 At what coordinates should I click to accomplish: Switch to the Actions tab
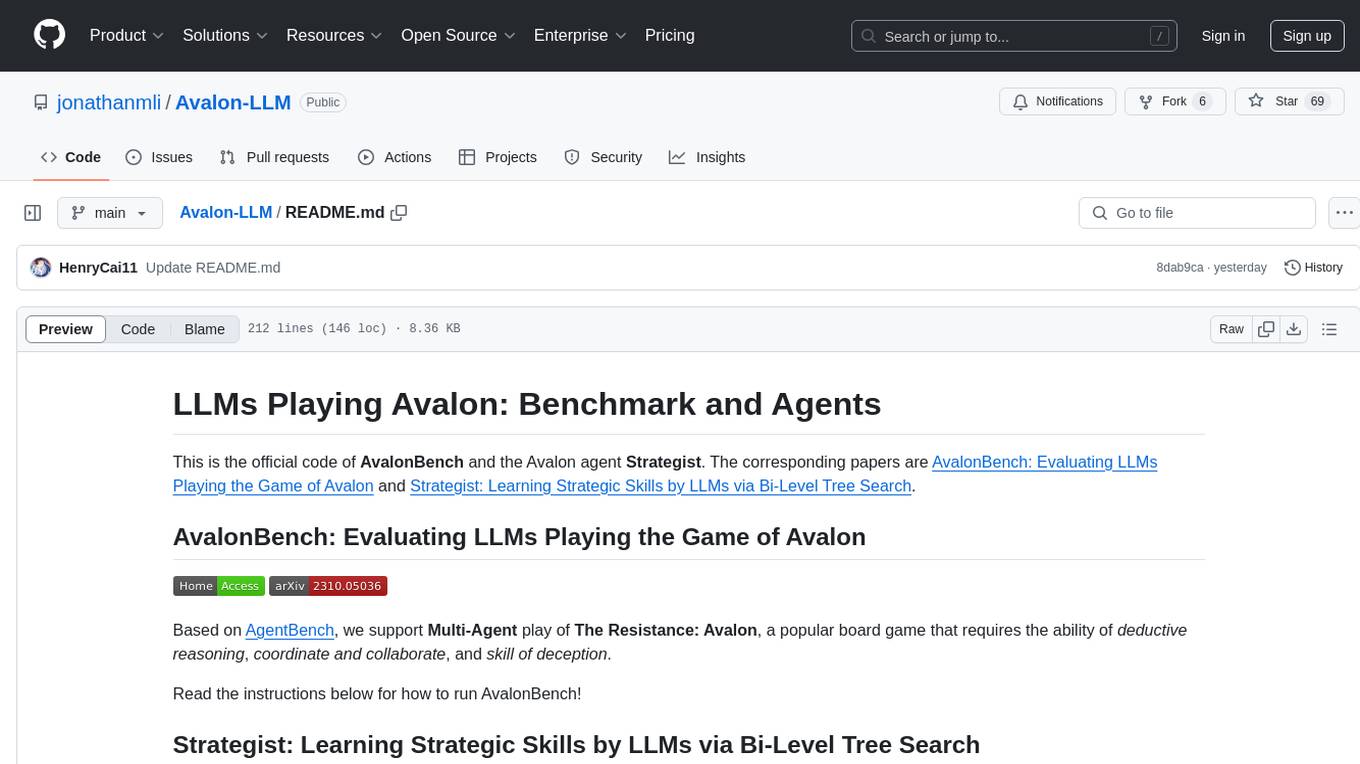click(x=395, y=157)
